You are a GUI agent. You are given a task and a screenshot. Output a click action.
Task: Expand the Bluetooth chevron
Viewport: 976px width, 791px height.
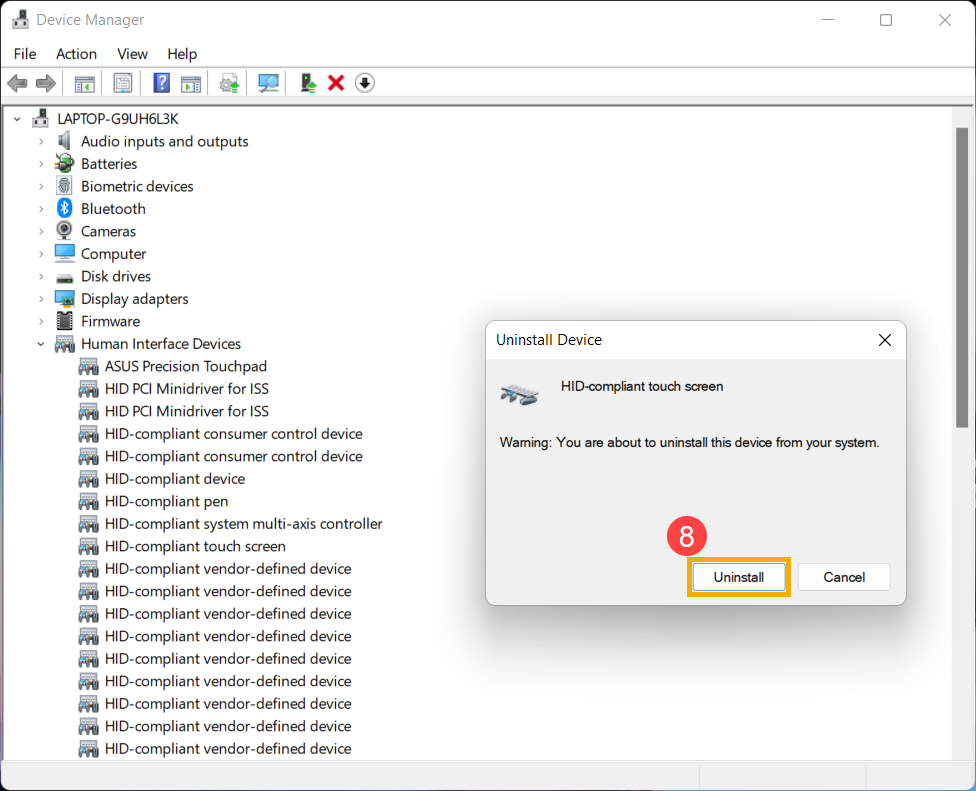point(41,209)
